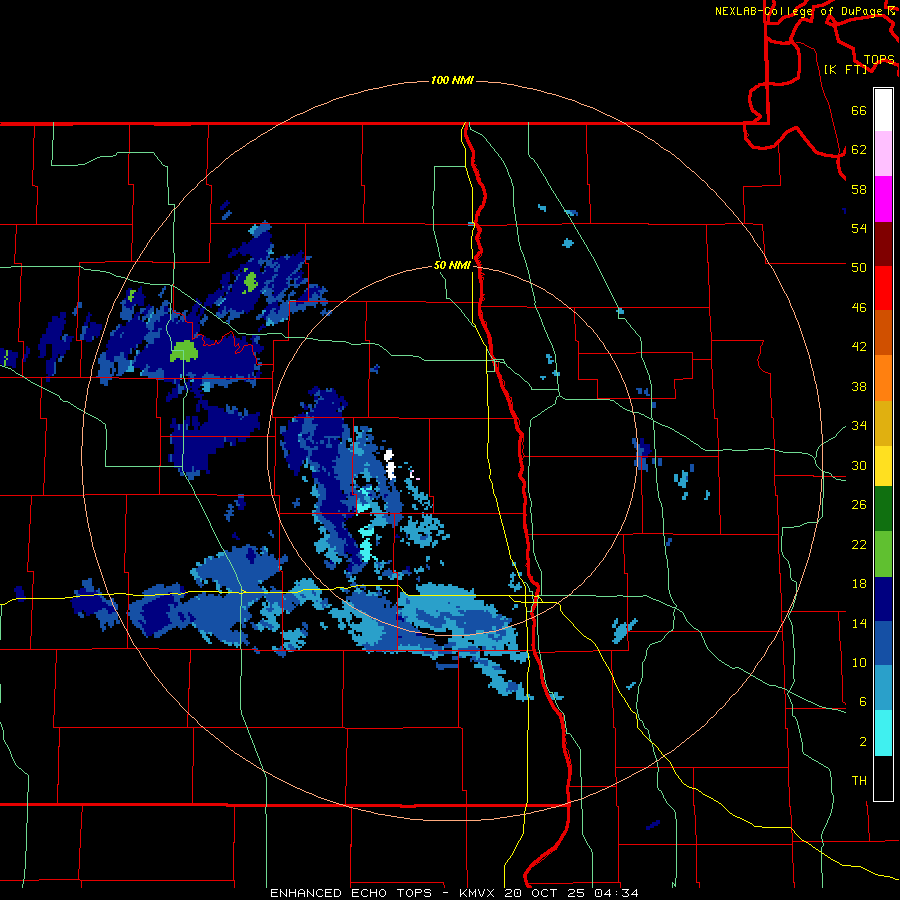Click the magenta legend color swatch
Viewport: 900px width, 900px height.
point(883,199)
